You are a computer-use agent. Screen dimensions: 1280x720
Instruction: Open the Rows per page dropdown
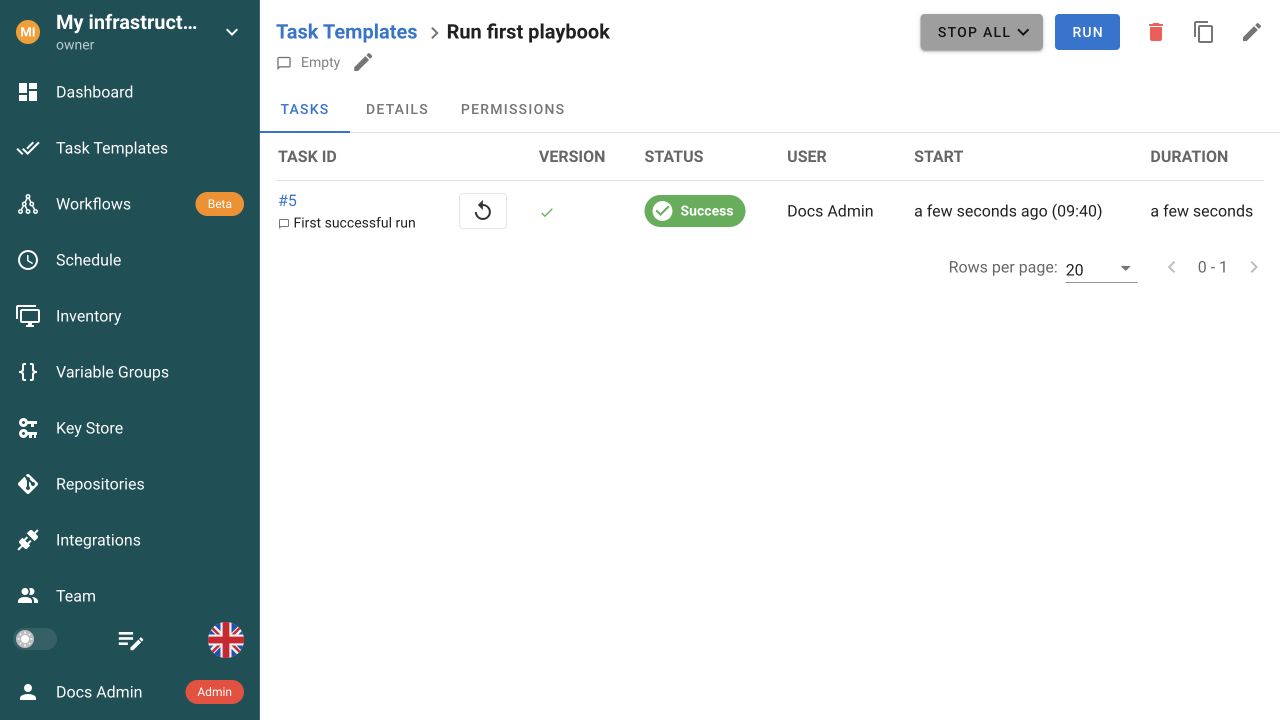click(1101, 269)
